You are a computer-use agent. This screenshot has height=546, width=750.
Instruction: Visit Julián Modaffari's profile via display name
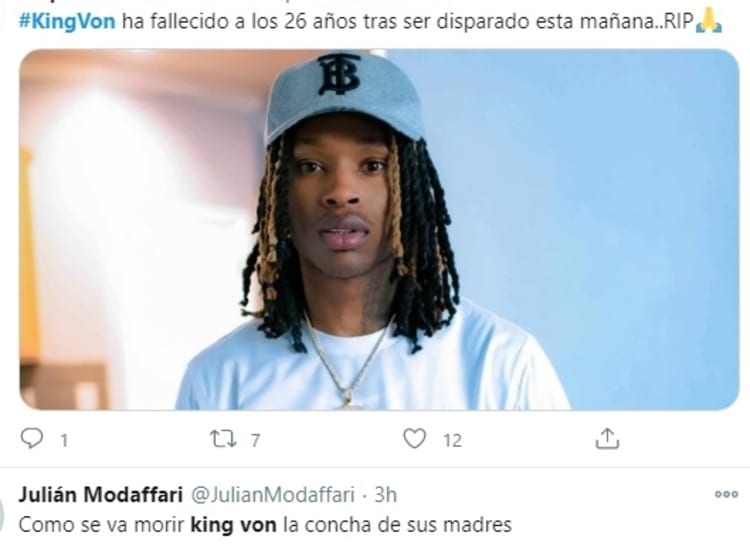(100, 495)
